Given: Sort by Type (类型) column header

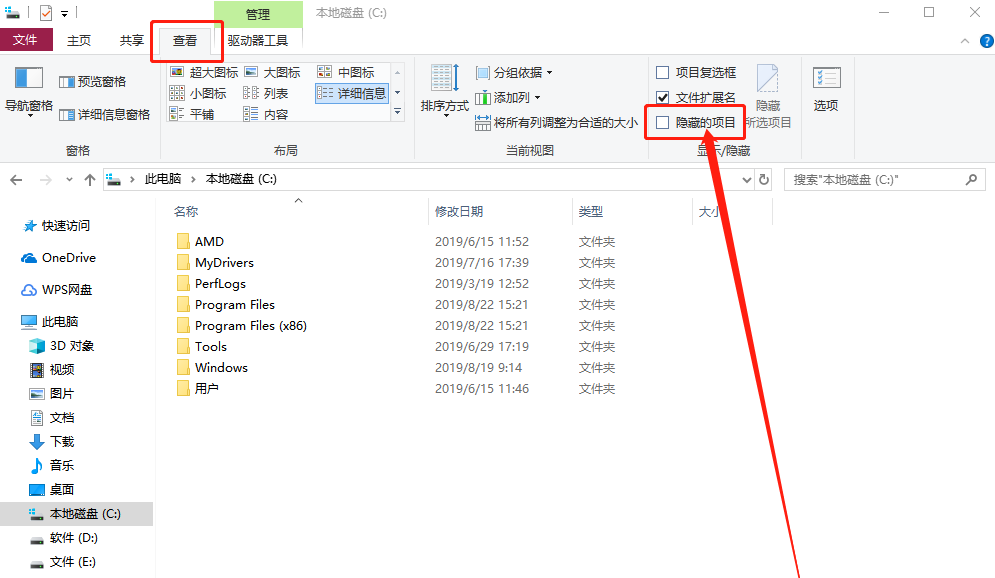Looking at the screenshot, I should pyautogui.click(x=591, y=211).
